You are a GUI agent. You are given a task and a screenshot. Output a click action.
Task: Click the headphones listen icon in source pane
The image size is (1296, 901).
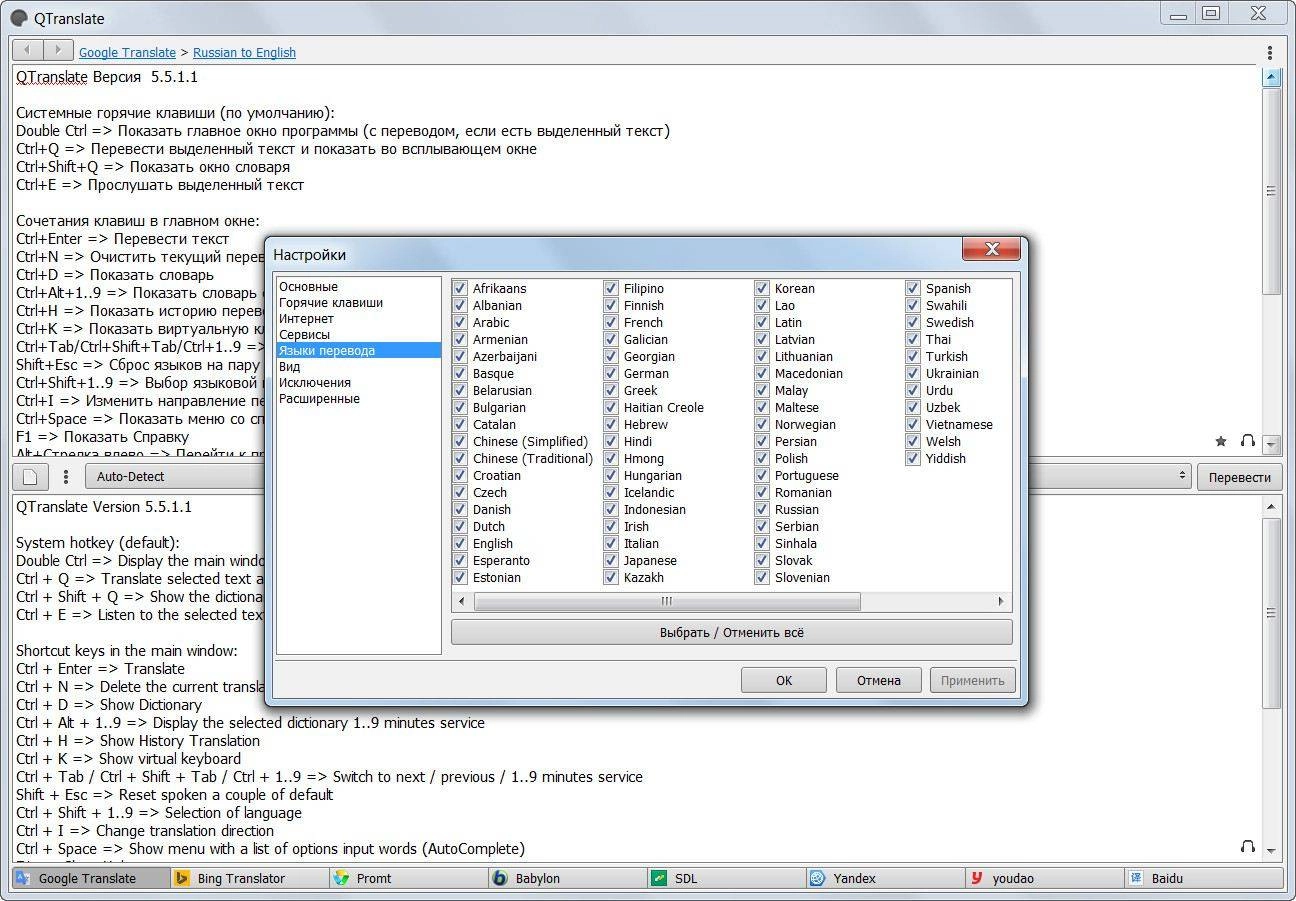pos(1247,441)
